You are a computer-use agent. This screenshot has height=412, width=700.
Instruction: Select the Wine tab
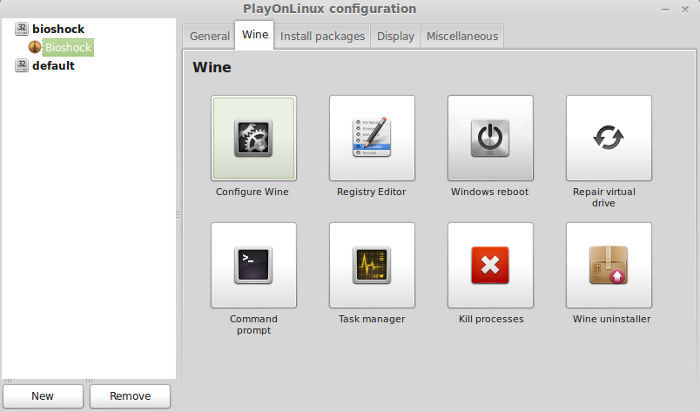tap(254, 34)
